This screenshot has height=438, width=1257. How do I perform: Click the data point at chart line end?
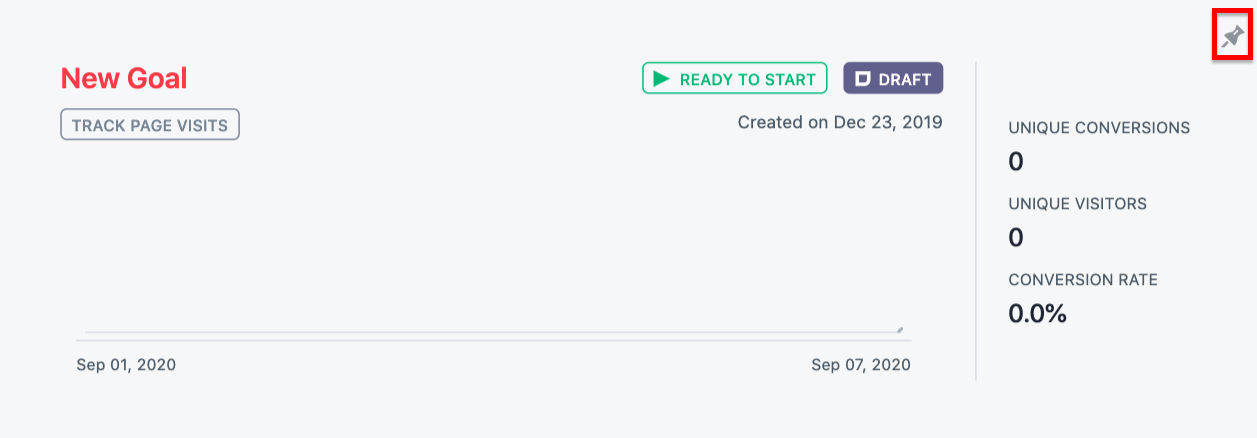[900, 328]
